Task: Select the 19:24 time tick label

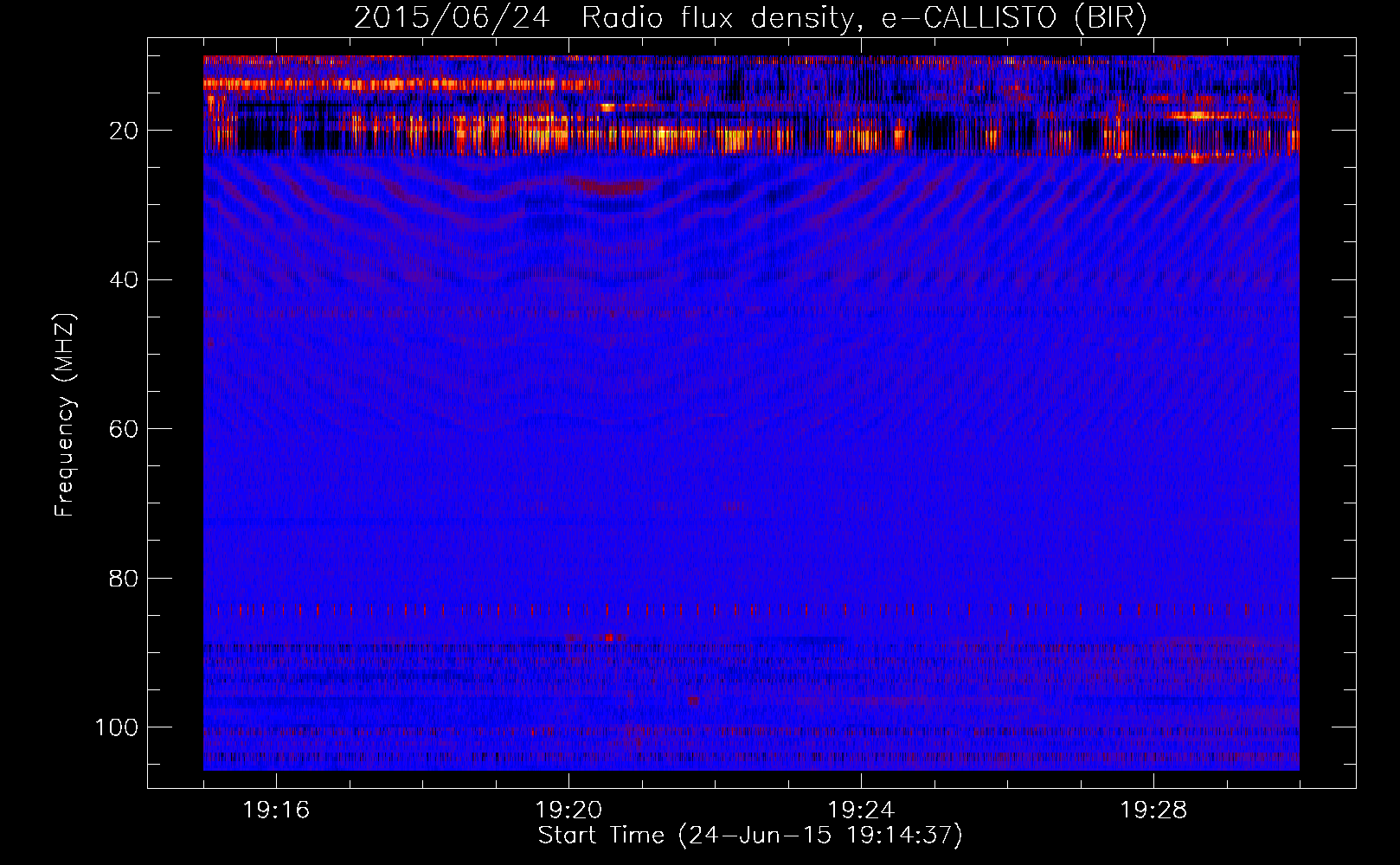Action: coord(861,811)
